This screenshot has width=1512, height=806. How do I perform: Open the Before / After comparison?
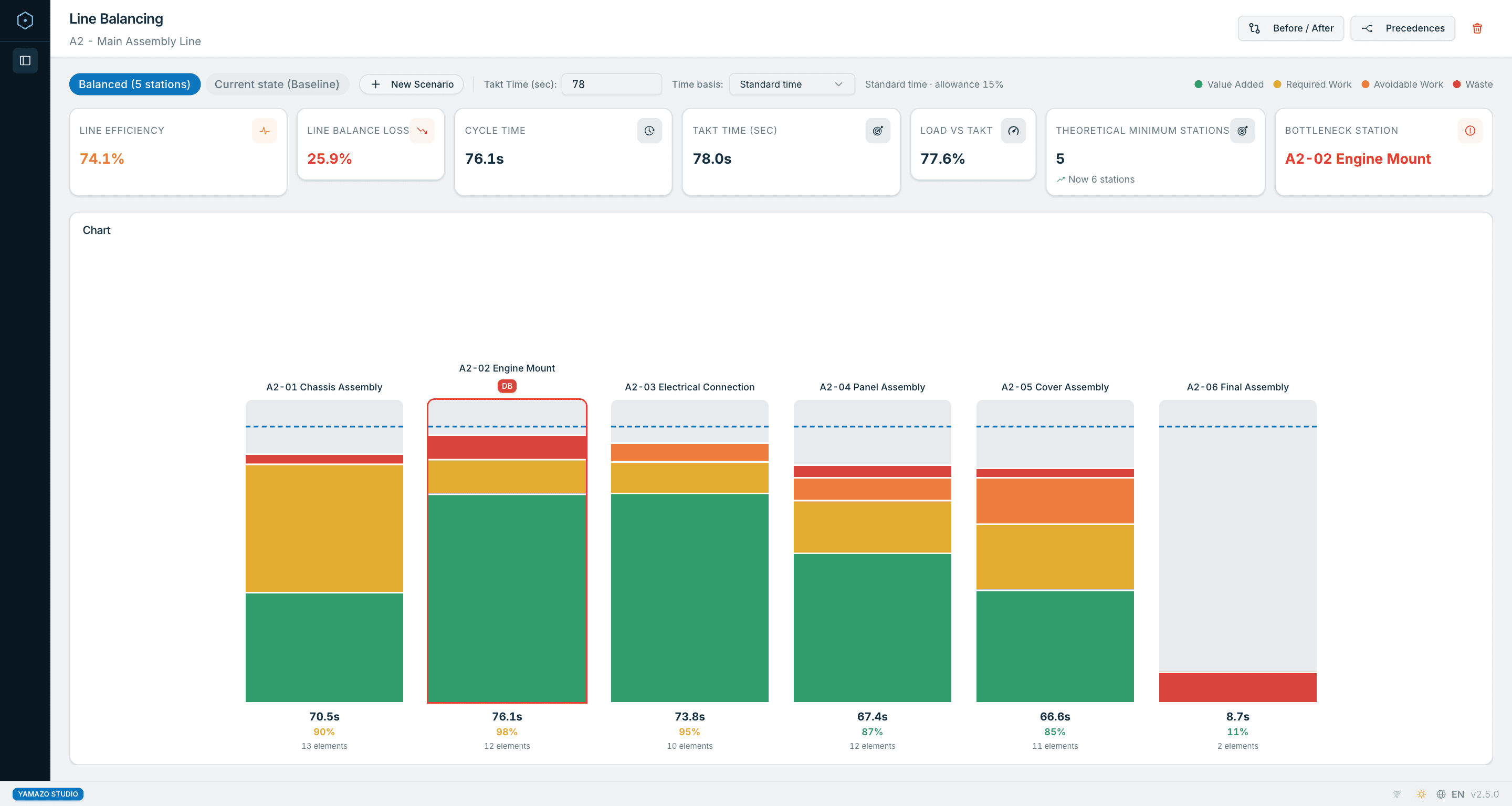(1291, 28)
